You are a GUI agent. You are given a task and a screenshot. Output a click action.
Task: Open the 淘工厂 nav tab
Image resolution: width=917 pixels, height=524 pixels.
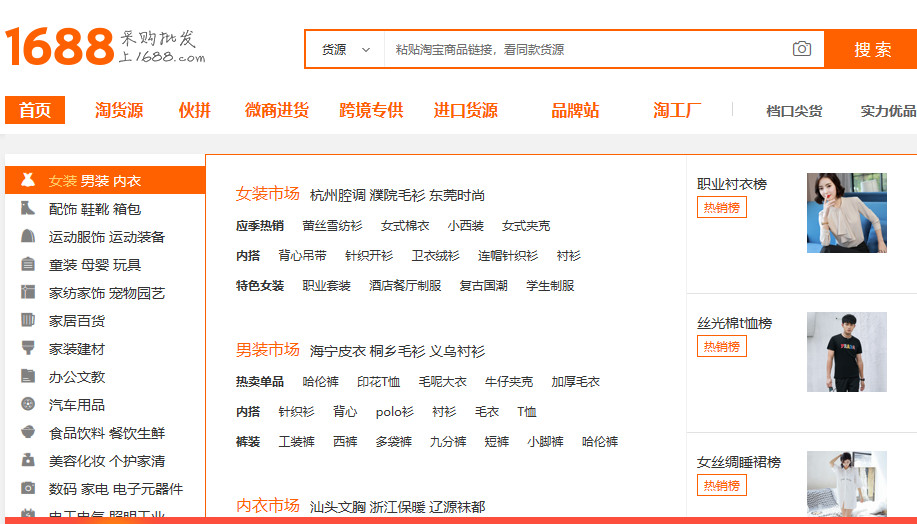click(677, 110)
